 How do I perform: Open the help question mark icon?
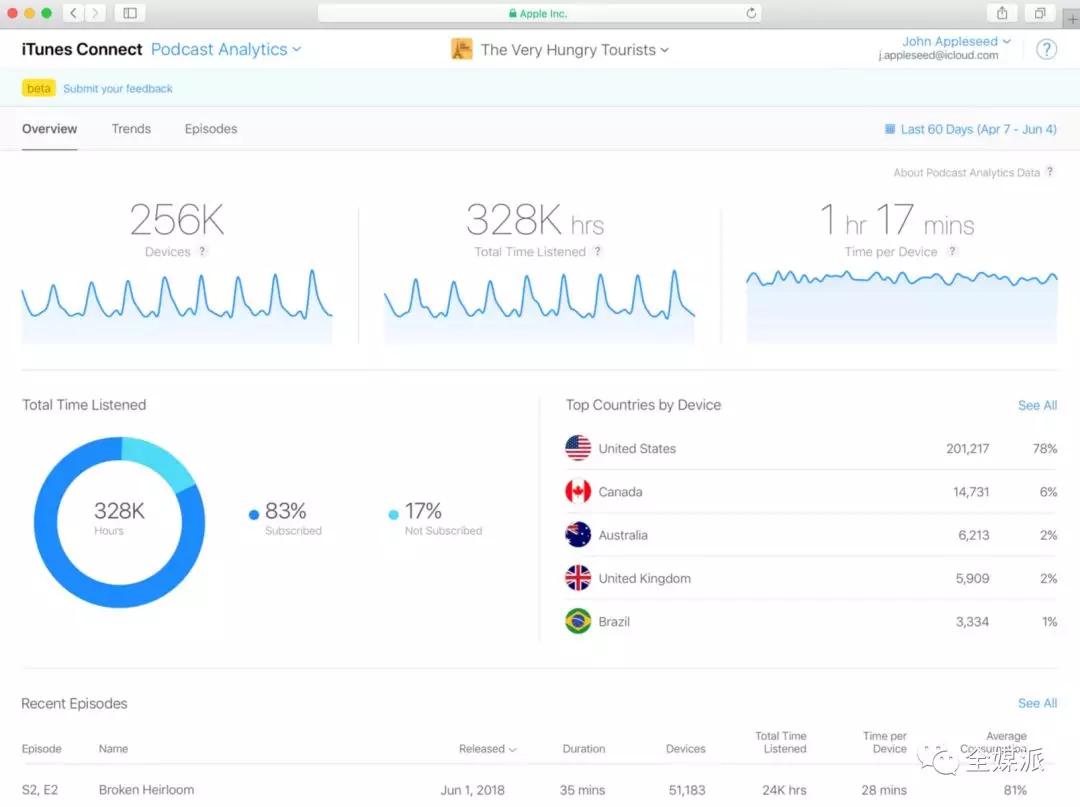[1046, 49]
